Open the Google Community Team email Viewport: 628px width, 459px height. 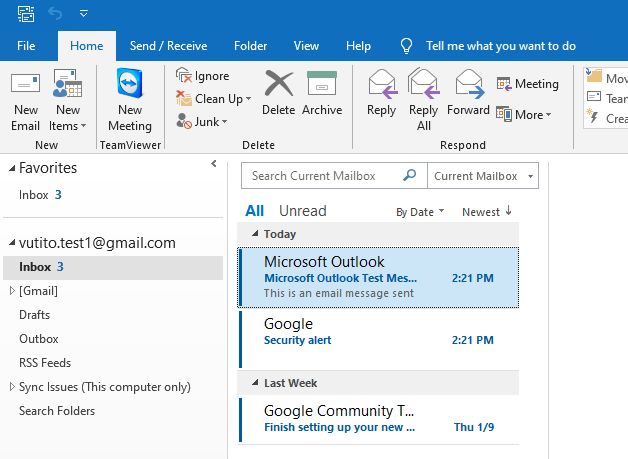point(378,420)
